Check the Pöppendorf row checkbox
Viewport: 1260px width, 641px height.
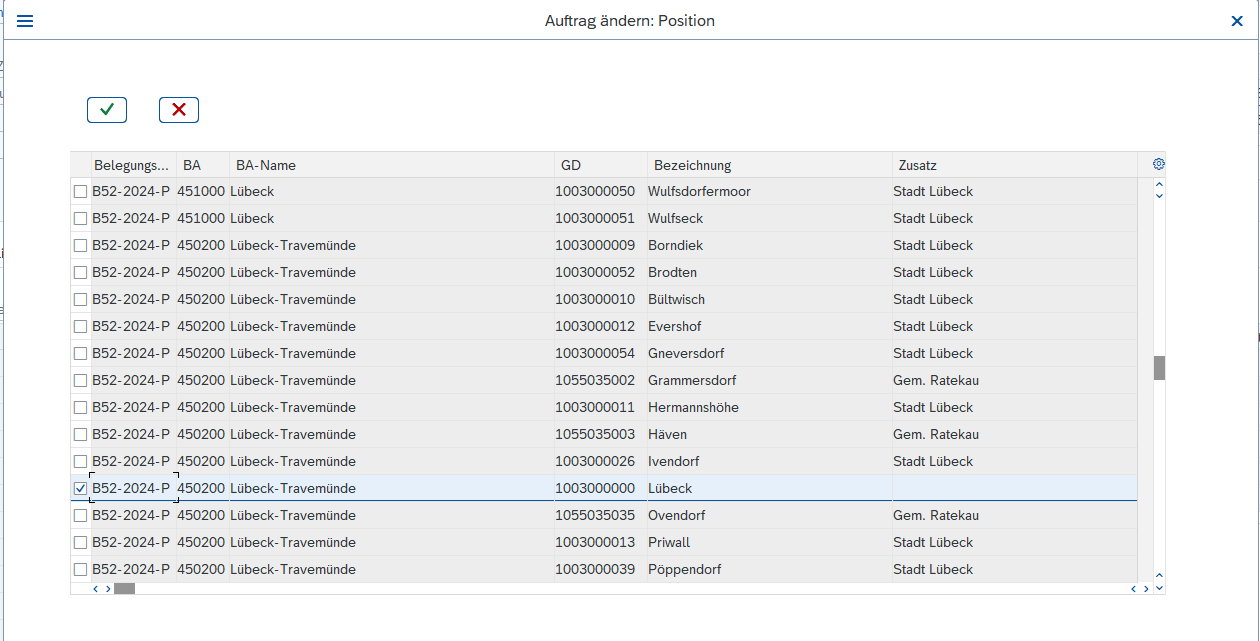point(81,570)
